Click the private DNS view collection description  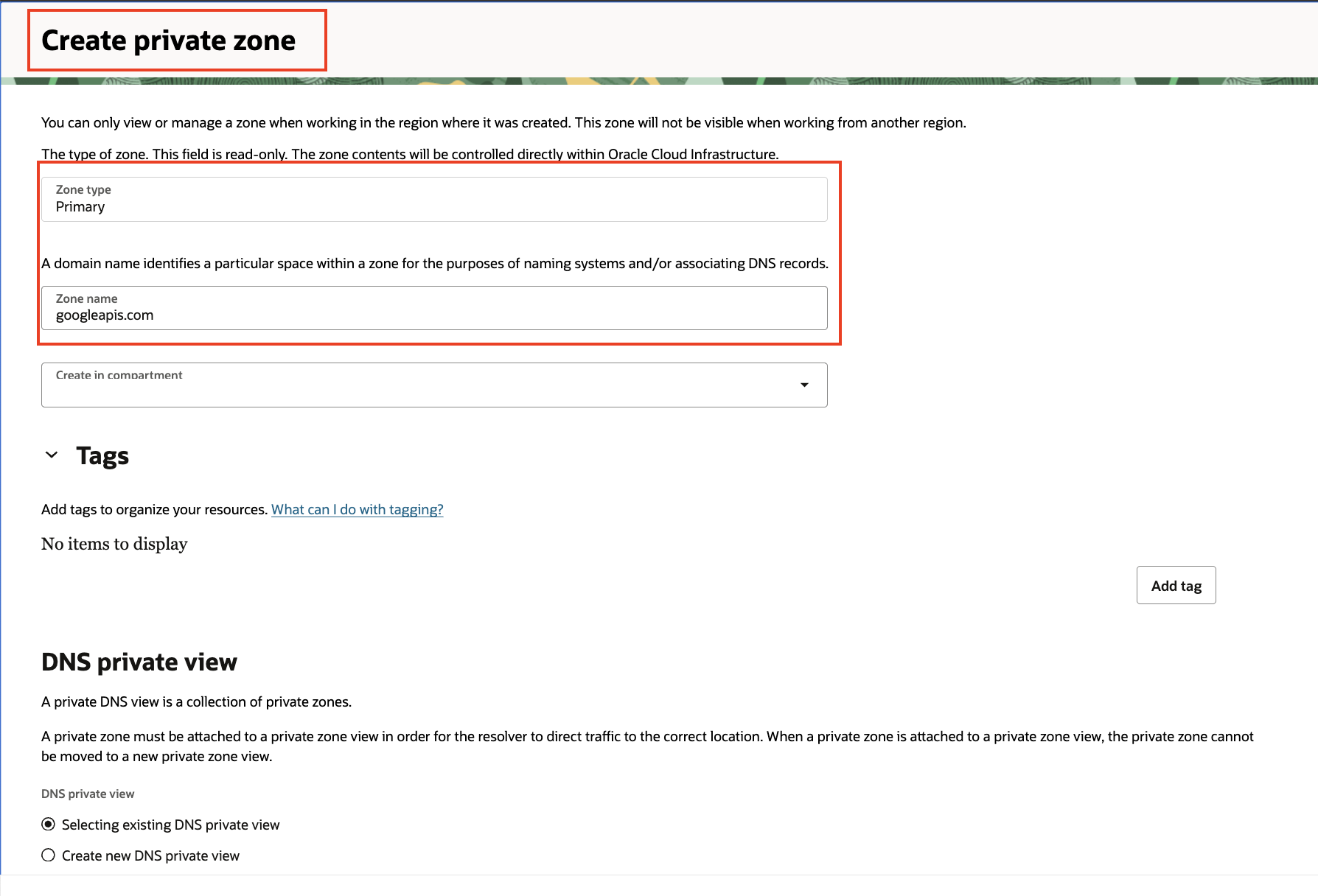[196, 701]
